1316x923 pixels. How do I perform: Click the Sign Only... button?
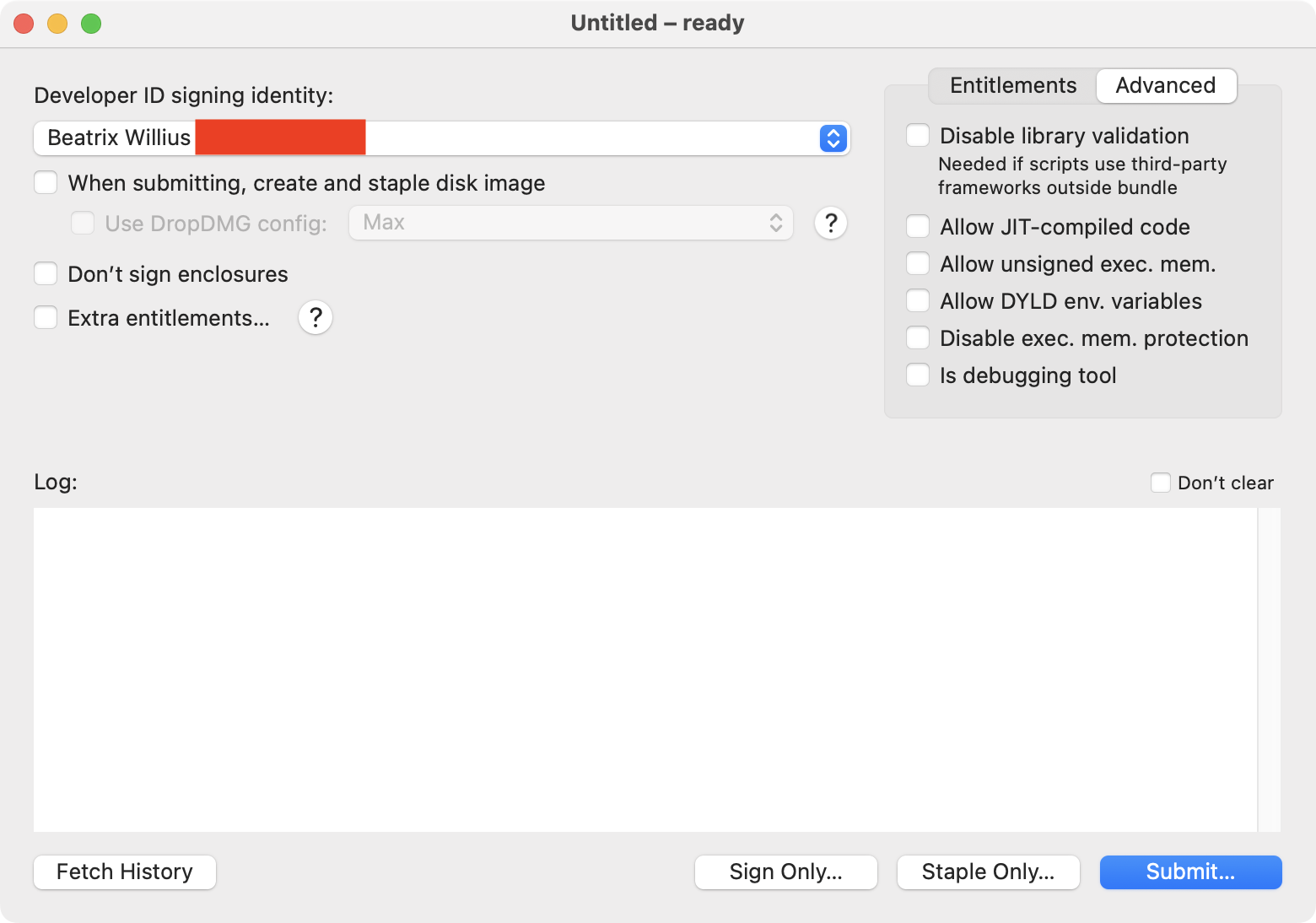[x=785, y=872]
